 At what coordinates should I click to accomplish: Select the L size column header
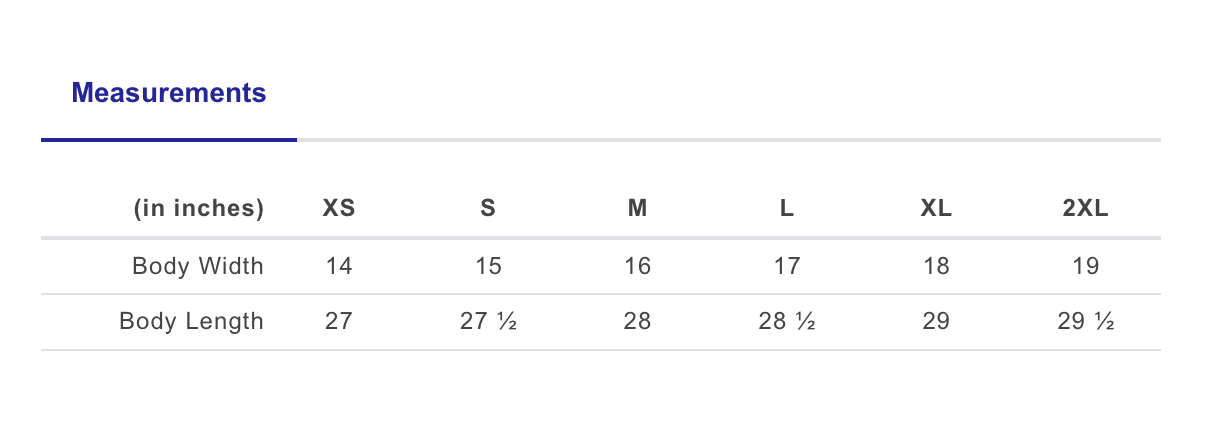tap(787, 209)
